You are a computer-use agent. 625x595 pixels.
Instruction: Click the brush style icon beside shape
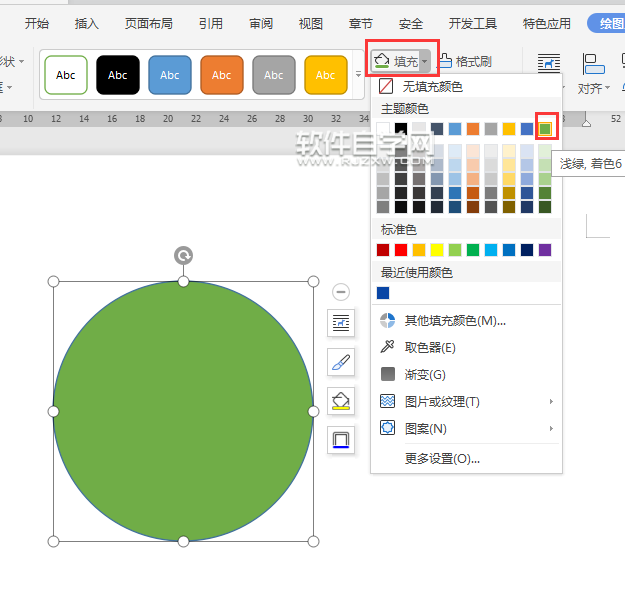pyautogui.click(x=341, y=362)
